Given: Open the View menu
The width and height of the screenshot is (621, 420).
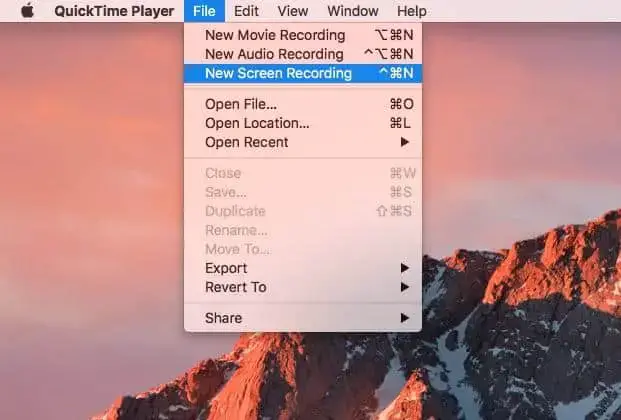Looking at the screenshot, I should 293,11.
